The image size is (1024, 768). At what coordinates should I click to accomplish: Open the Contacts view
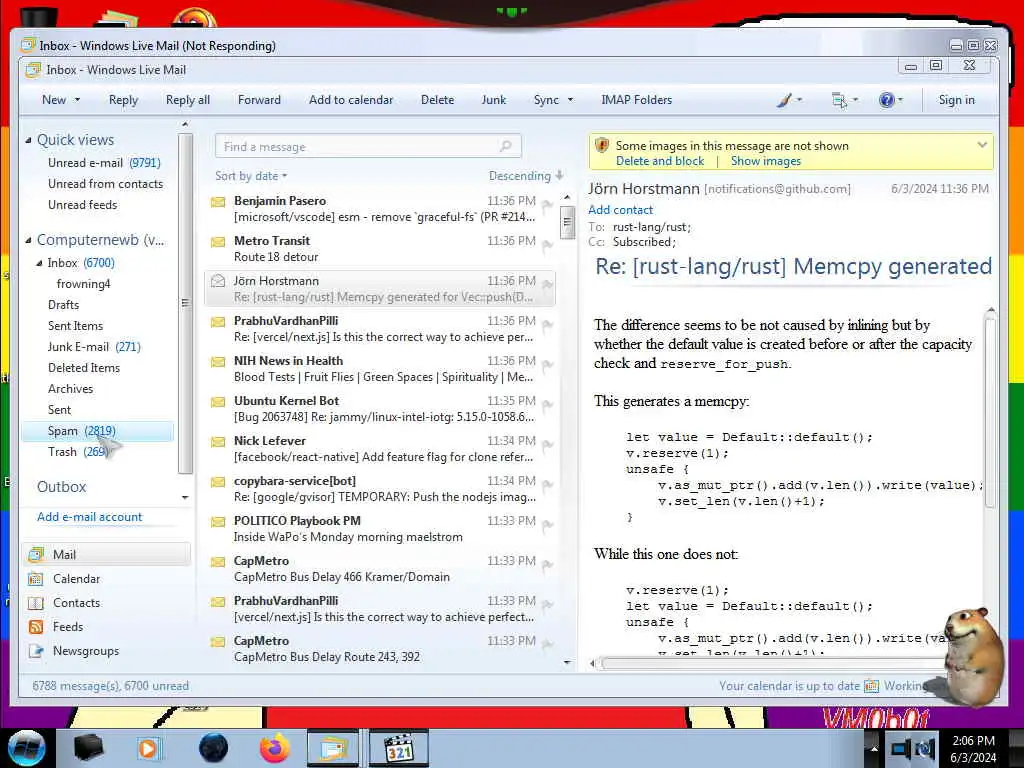click(x=76, y=603)
